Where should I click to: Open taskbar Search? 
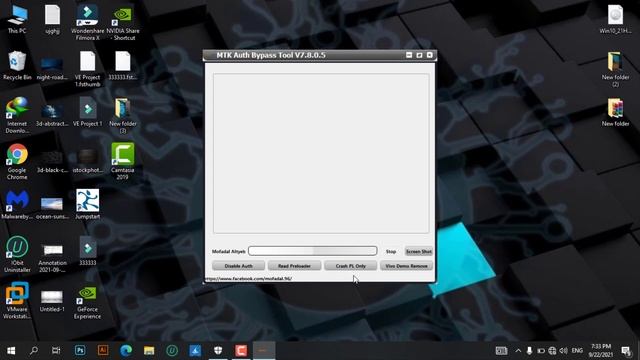pyautogui.click(x=34, y=350)
